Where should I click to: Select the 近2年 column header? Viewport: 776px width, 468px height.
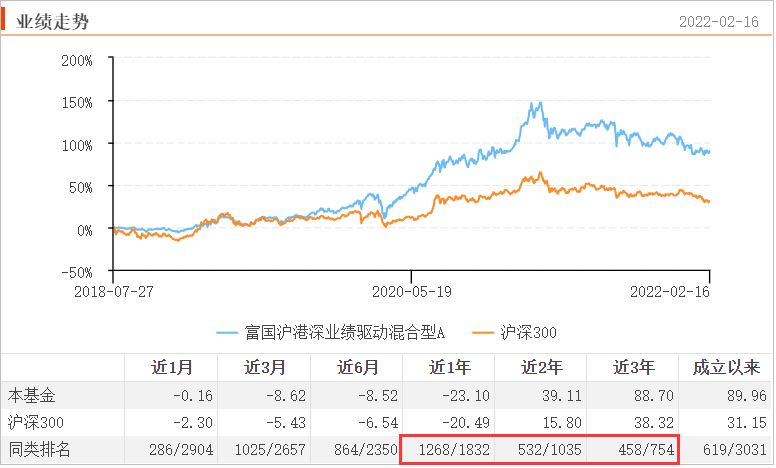(541, 367)
